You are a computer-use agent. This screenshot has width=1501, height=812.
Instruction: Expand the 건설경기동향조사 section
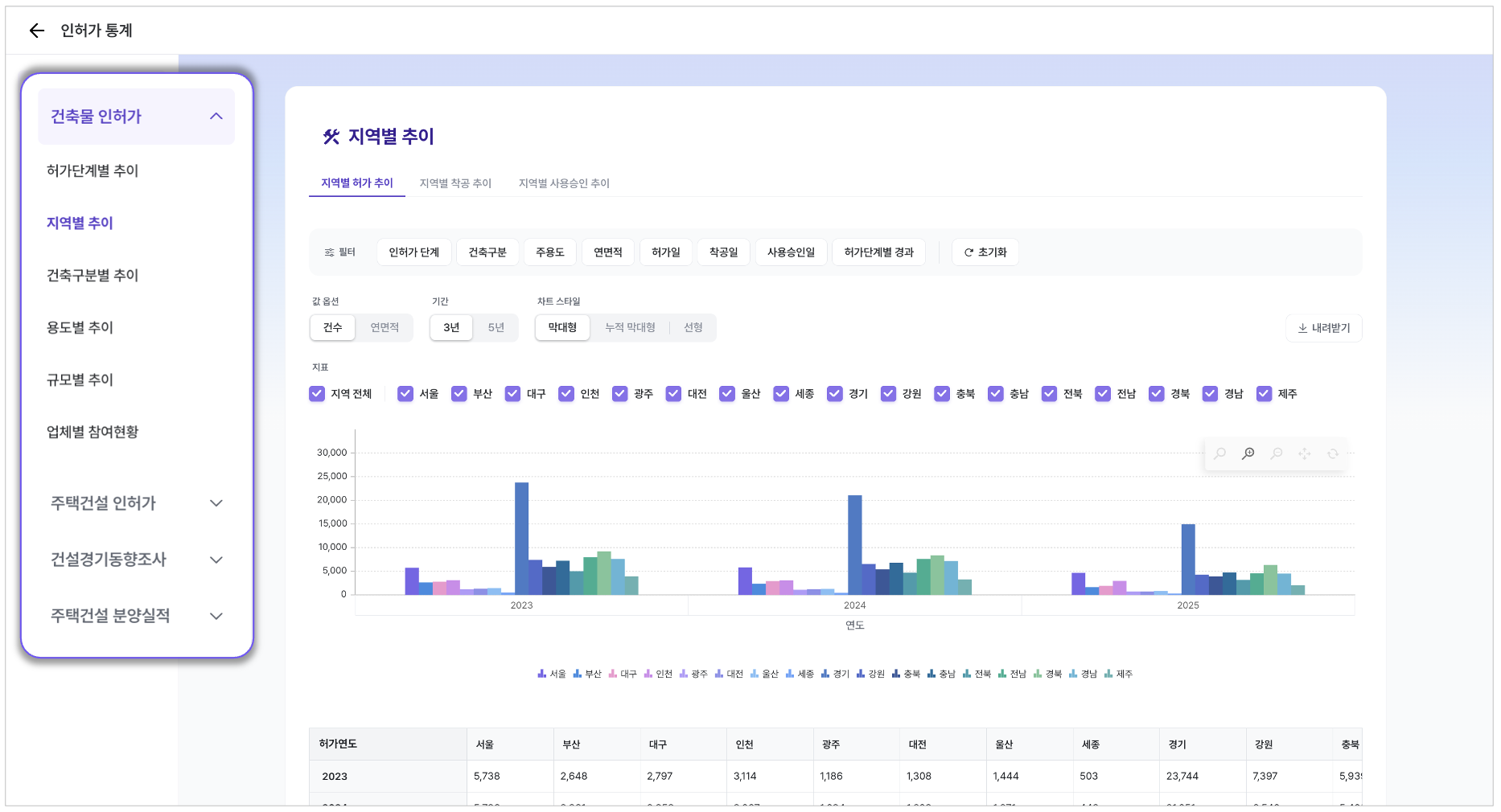tap(216, 560)
